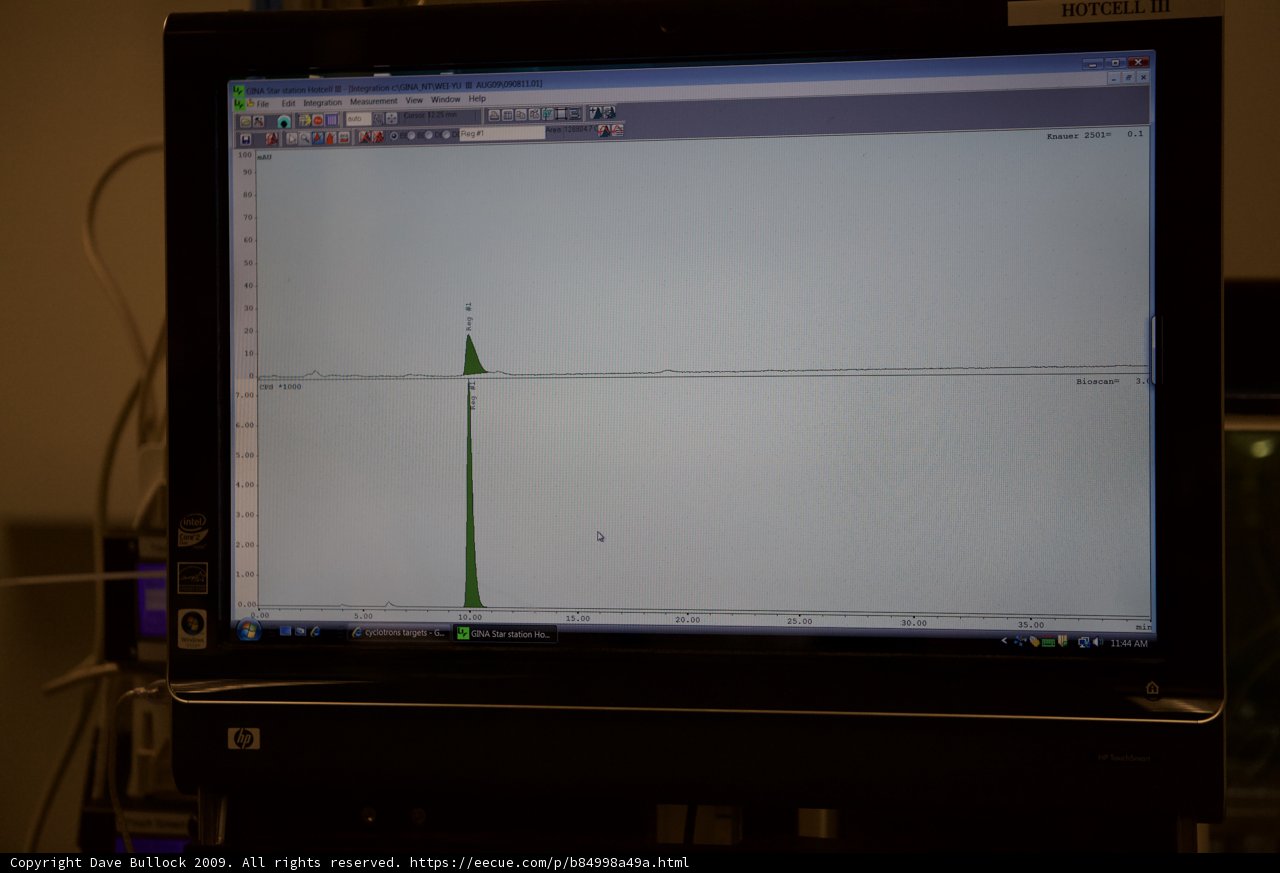Click the open folder toolbar icon
This screenshot has width=1280, height=873.
pos(245,121)
